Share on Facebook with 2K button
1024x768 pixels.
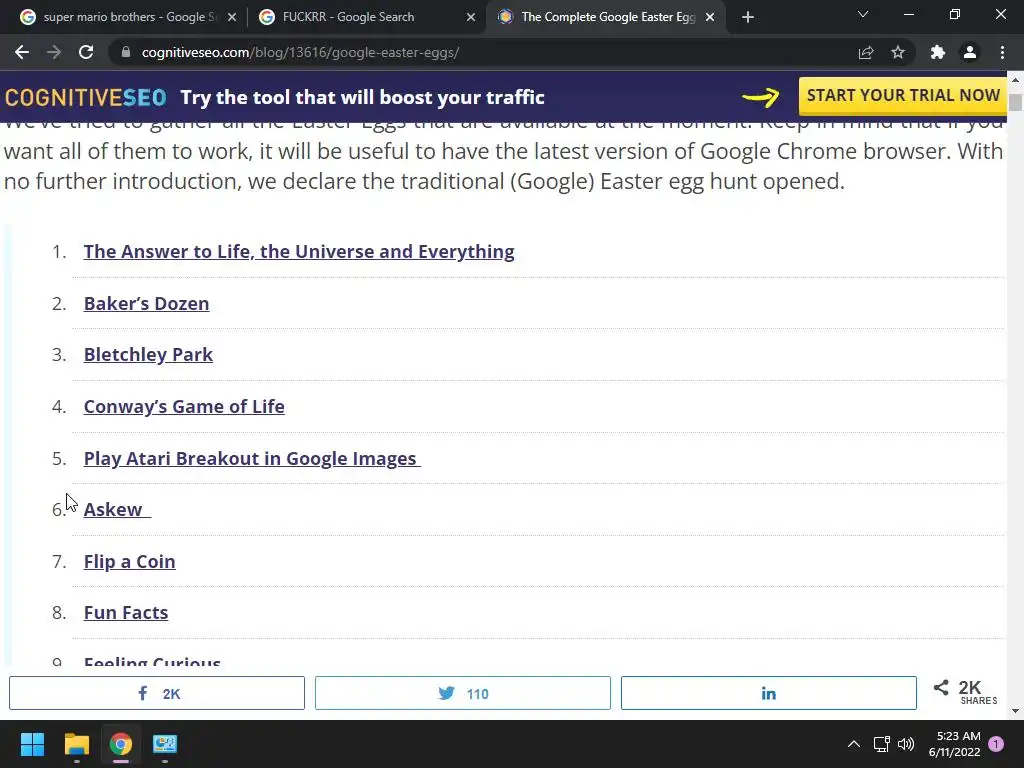click(x=157, y=693)
